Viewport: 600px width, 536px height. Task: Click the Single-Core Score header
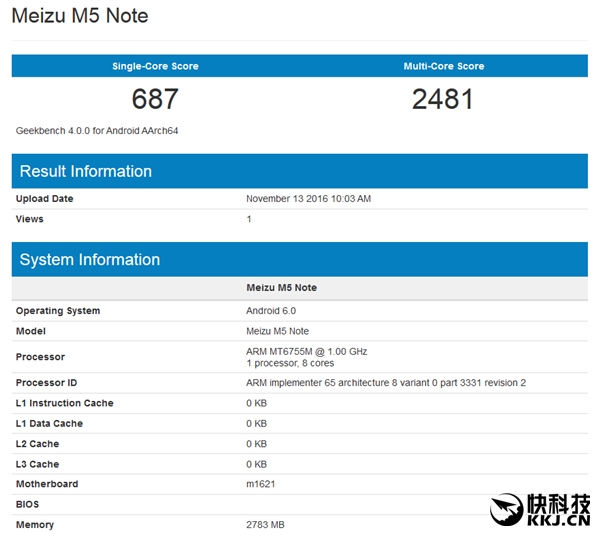pyautogui.click(x=155, y=66)
